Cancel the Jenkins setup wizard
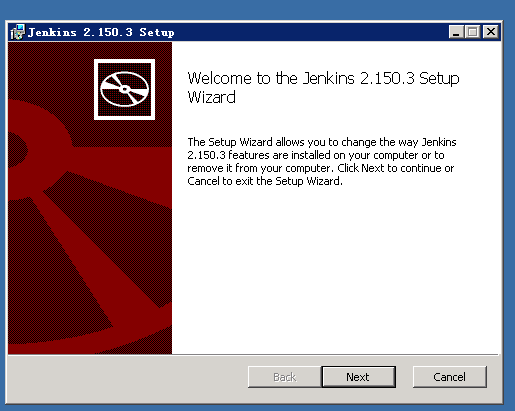 (x=450, y=377)
